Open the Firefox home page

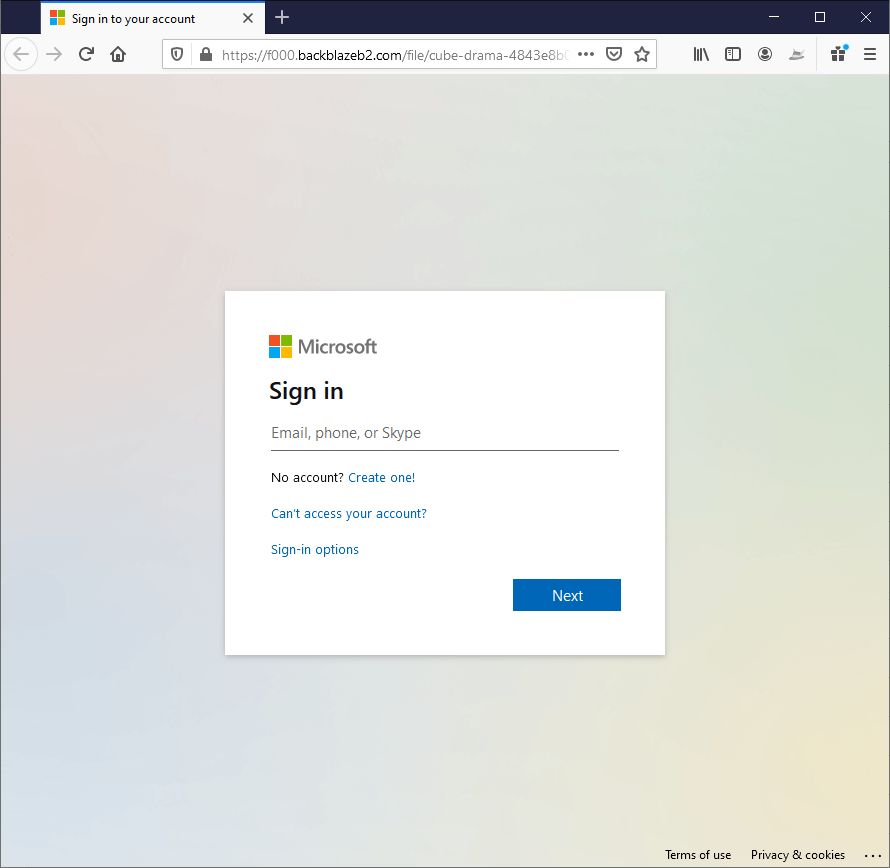click(x=118, y=54)
